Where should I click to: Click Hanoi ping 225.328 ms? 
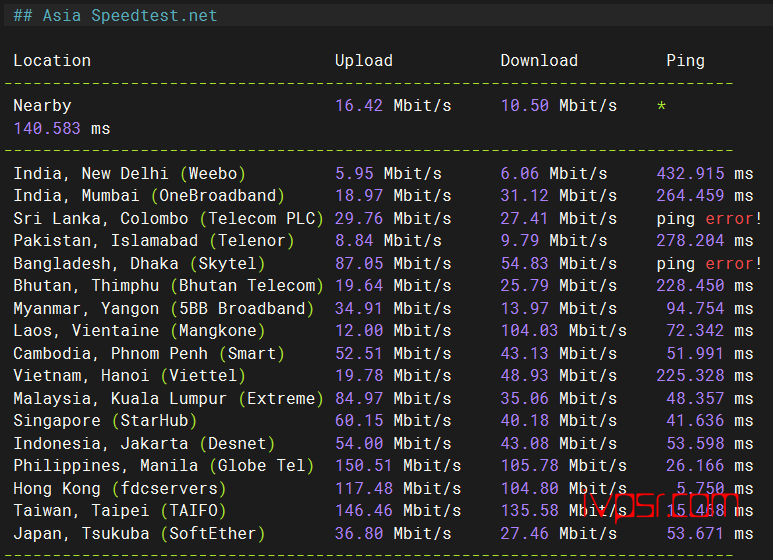coord(705,376)
